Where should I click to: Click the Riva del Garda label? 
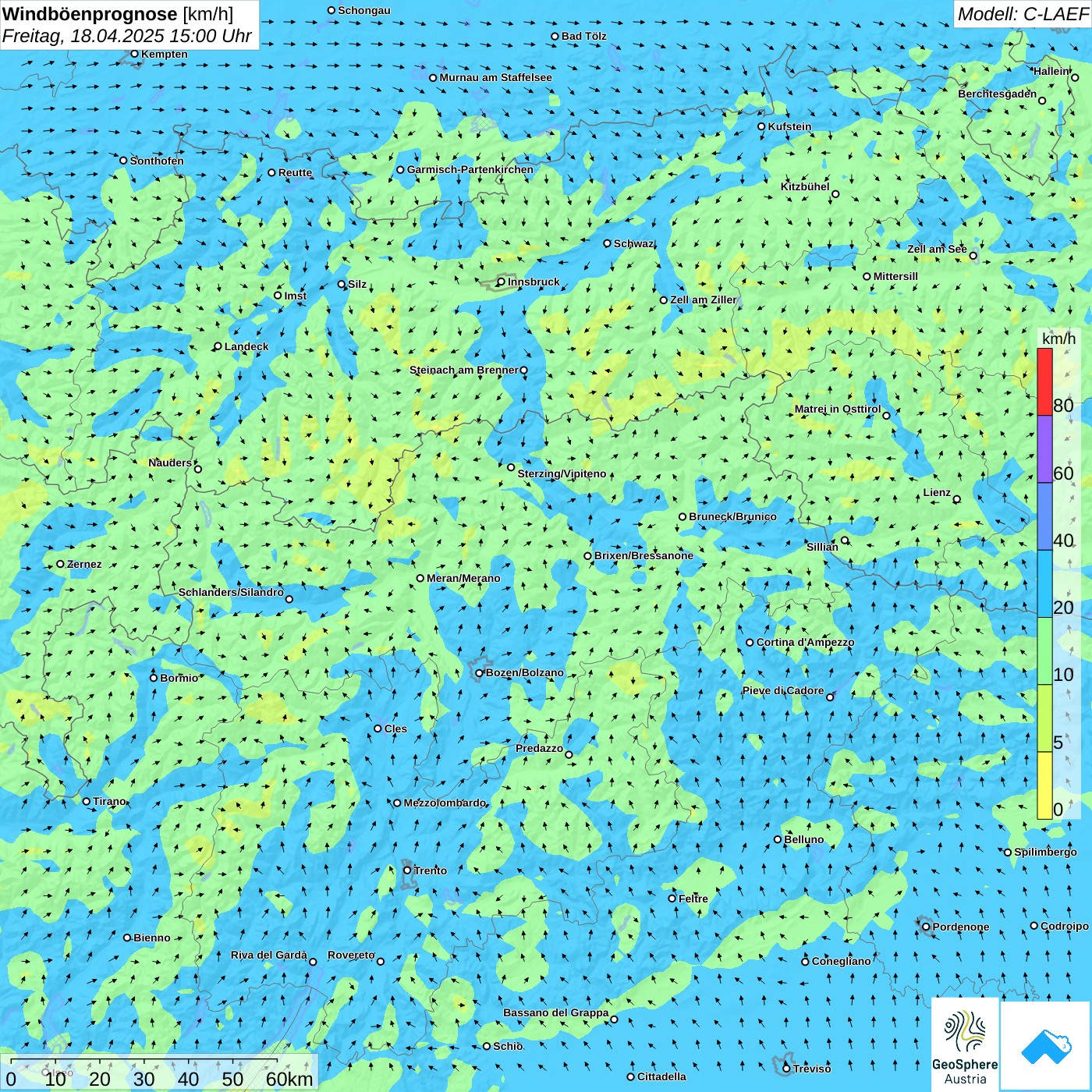[269, 955]
